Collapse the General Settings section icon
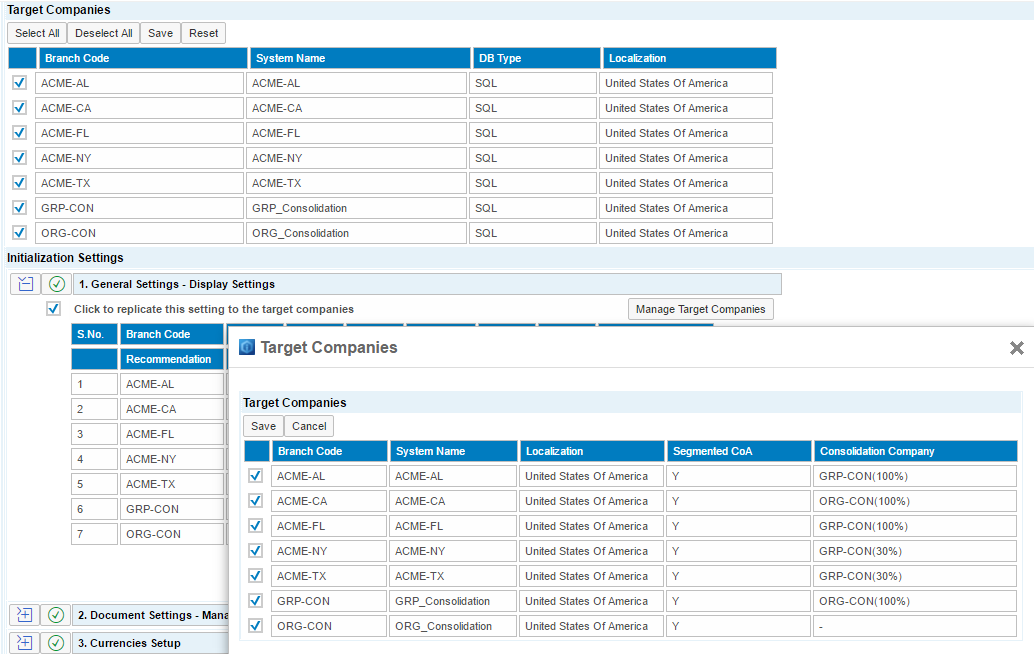Screen dimensions: 1034x654 [x=25, y=284]
